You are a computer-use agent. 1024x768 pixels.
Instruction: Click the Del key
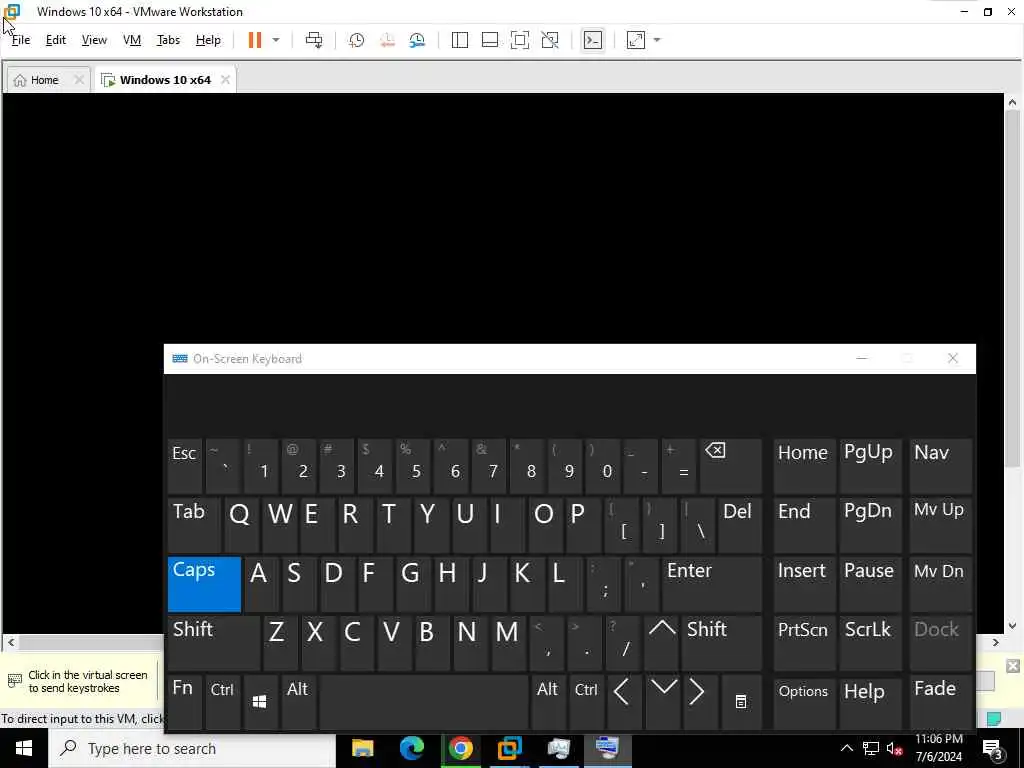(x=739, y=525)
